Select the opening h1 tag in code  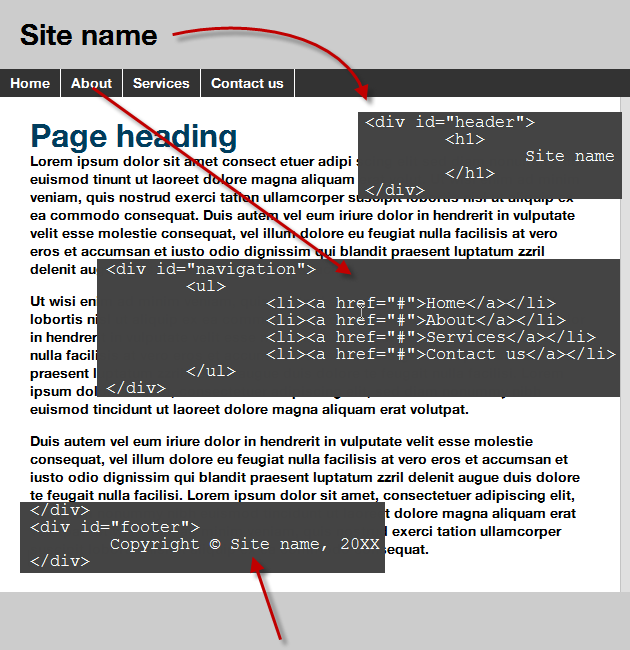(x=465, y=140)
